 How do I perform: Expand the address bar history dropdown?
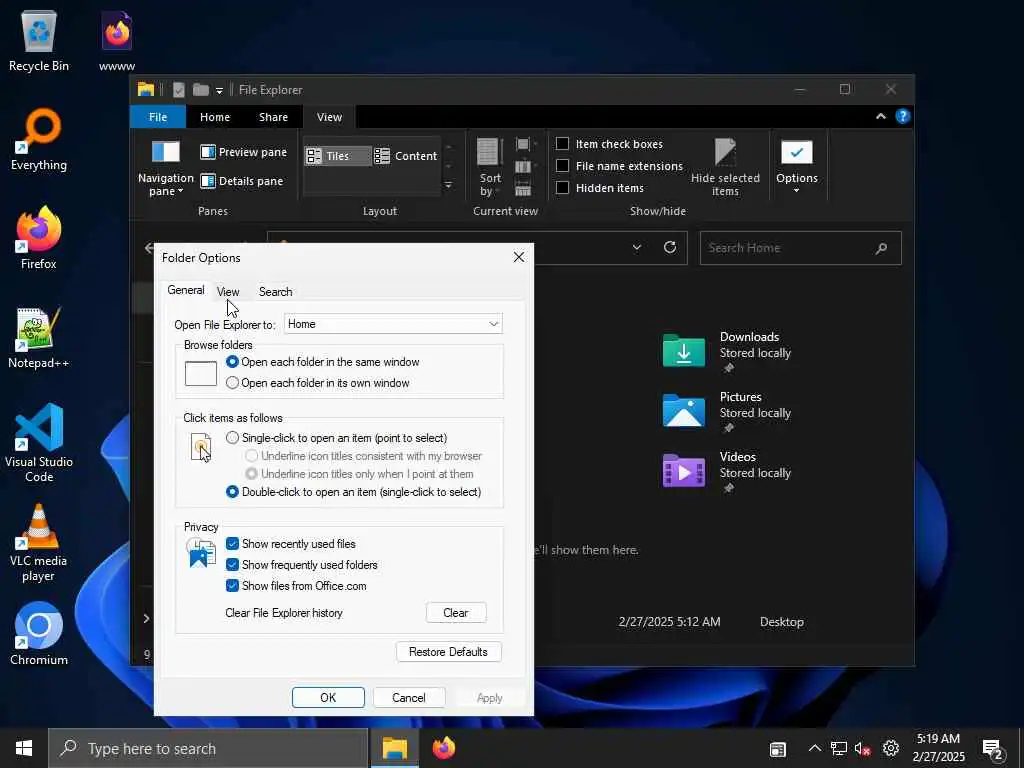click(637, 248)
